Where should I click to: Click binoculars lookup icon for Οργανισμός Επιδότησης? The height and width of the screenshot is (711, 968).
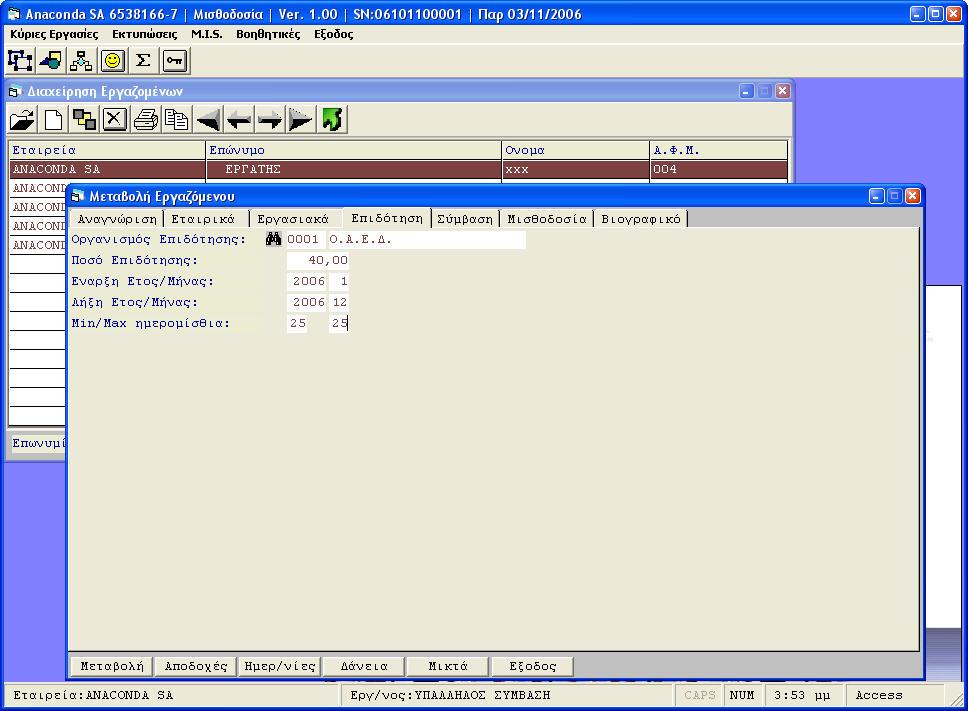273,239
